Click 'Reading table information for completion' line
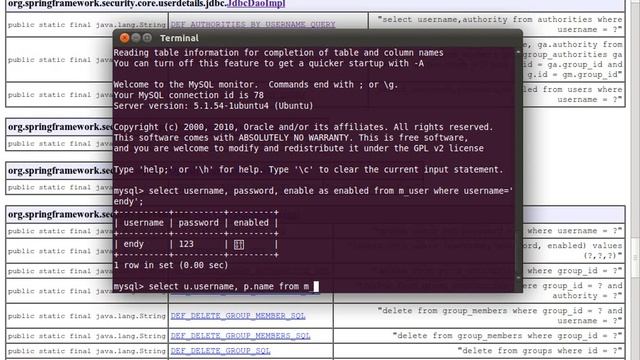Viewport: 640px width, 360px height. click(x=278, y=53)
